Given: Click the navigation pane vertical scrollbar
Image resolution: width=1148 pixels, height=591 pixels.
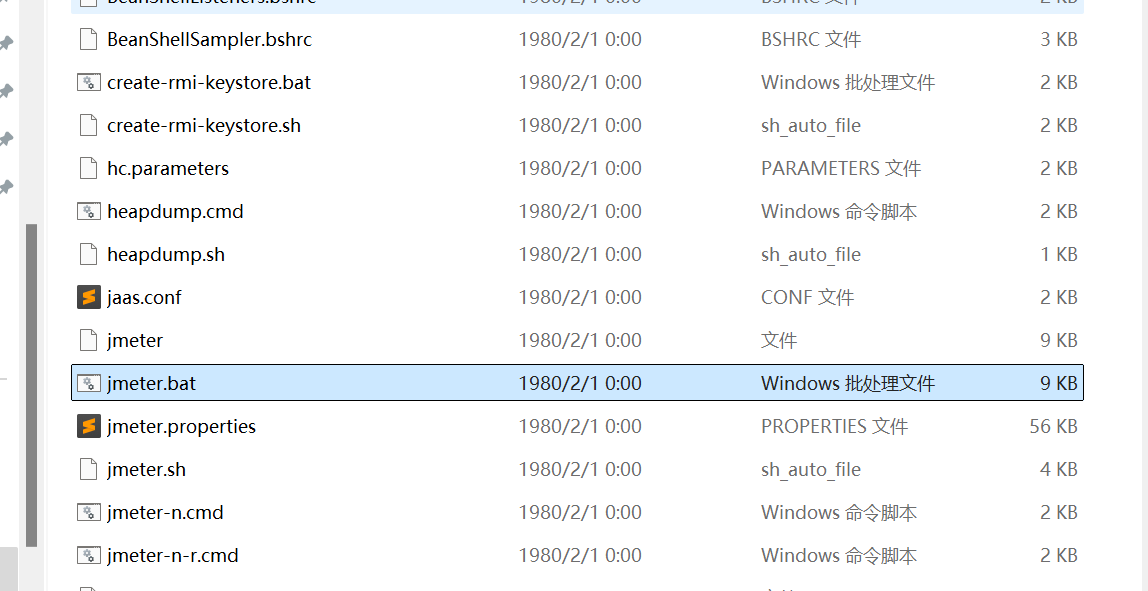Looking at the screenshot, I should point(31,385).
